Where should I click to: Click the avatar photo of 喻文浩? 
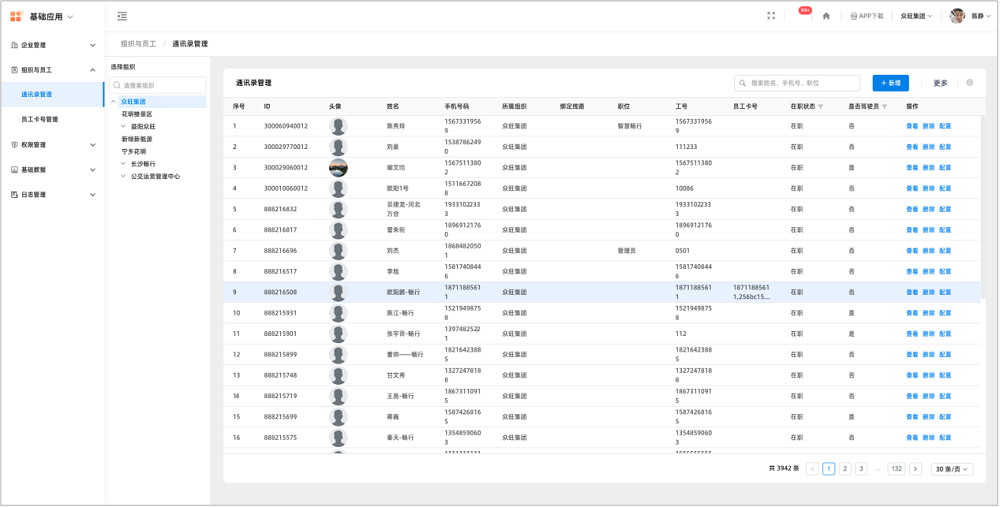click(338, 168)
